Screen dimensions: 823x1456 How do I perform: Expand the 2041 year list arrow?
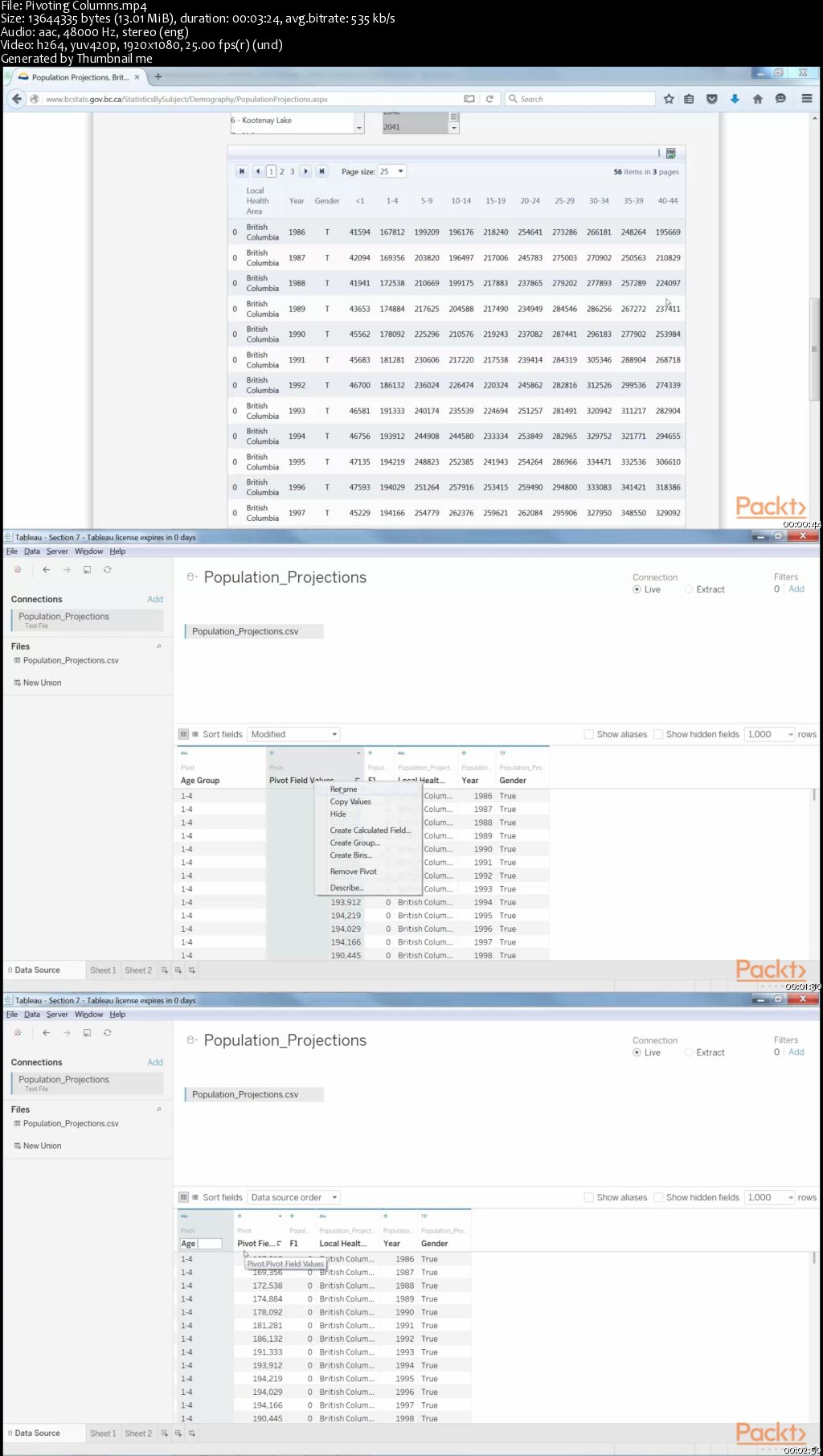[x=454, y=128]
